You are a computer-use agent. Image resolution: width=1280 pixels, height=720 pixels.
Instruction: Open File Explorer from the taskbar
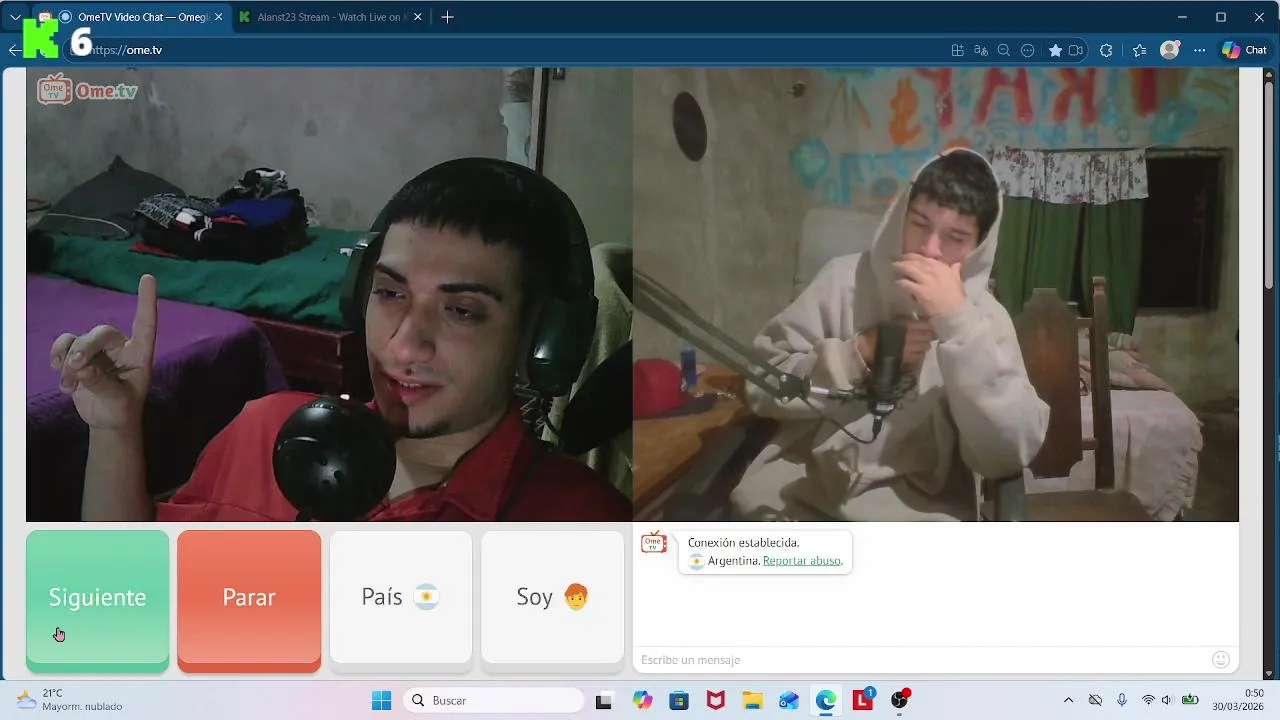pos(752,700)
